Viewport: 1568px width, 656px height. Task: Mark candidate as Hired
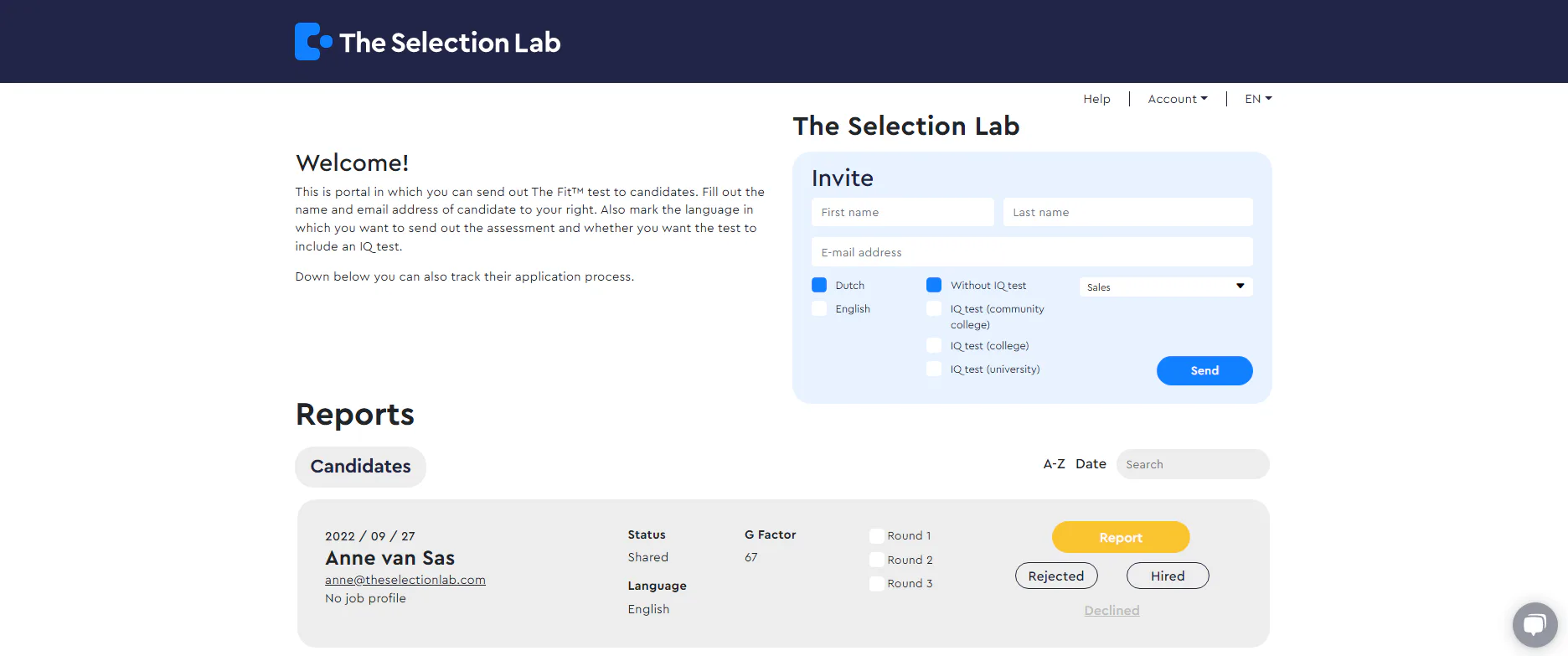pyautogui.click(x=1167, y=576)
